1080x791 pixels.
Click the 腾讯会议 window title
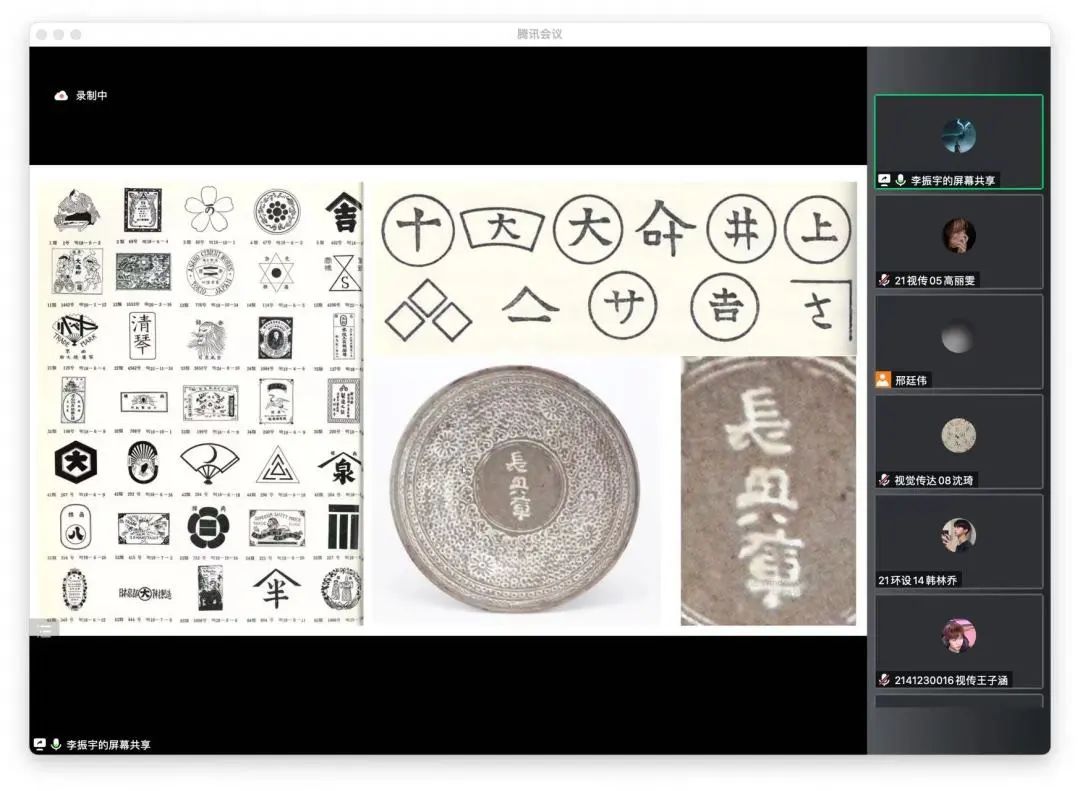539,34
